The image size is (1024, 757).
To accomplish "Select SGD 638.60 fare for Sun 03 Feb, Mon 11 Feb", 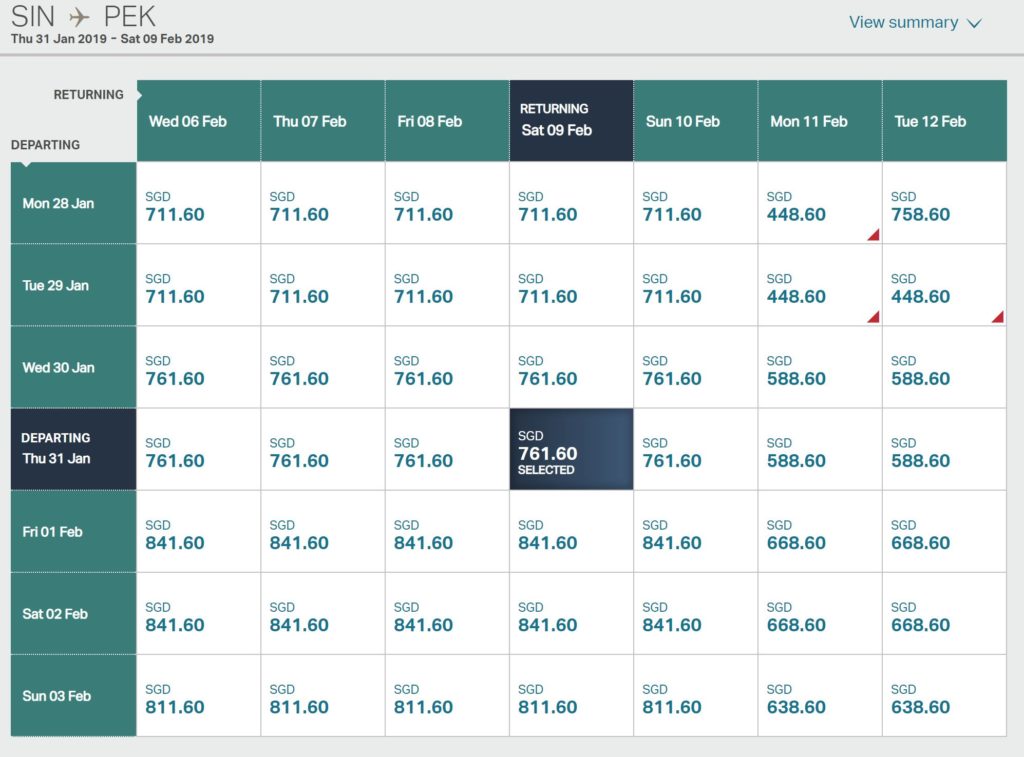I will (x=819, y=696).
